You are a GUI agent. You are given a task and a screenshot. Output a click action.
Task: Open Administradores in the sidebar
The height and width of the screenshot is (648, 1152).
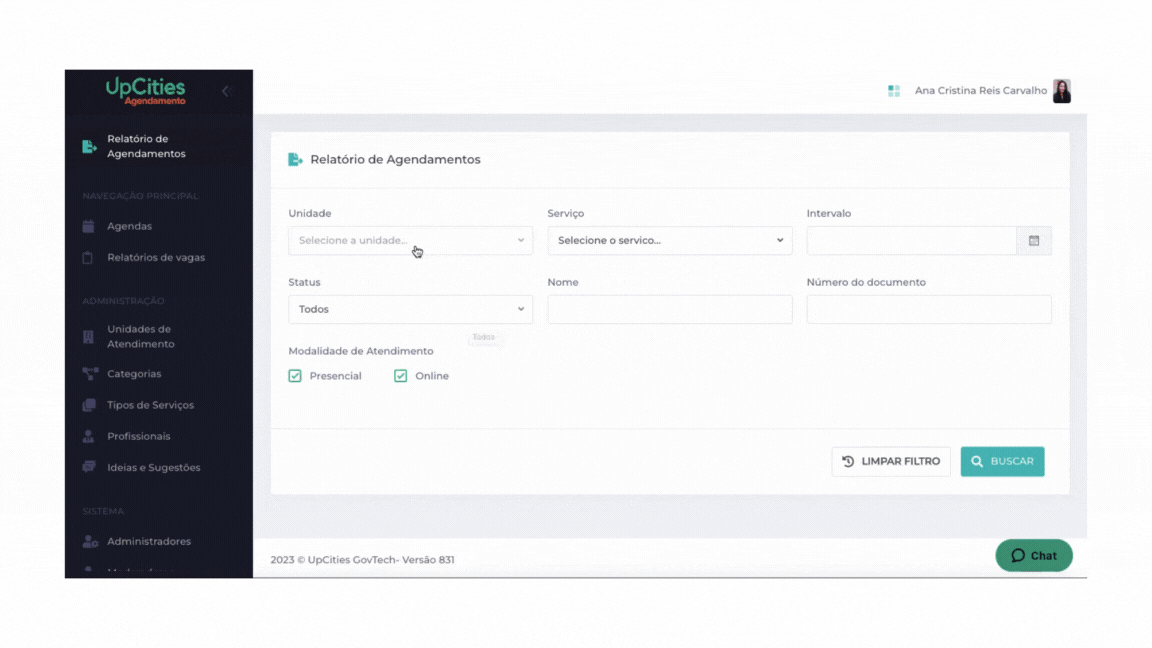148,541
